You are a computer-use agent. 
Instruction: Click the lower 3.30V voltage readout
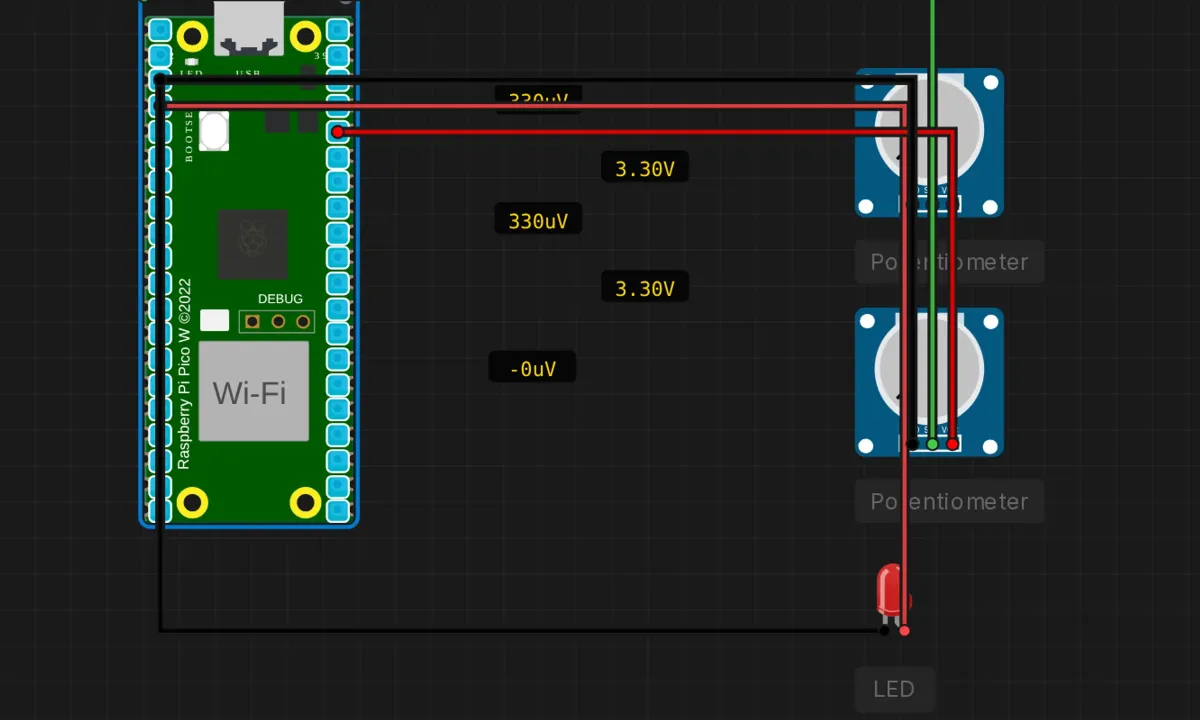(645, 289)
